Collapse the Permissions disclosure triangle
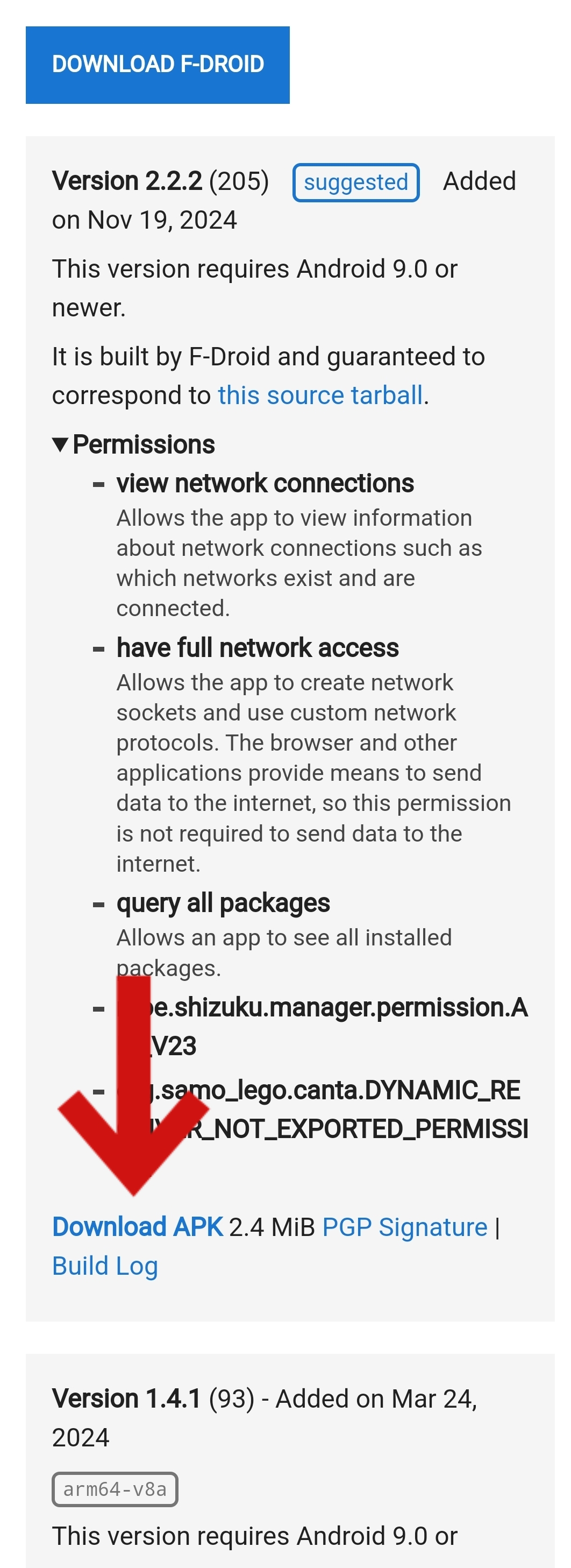 point(60,445)
